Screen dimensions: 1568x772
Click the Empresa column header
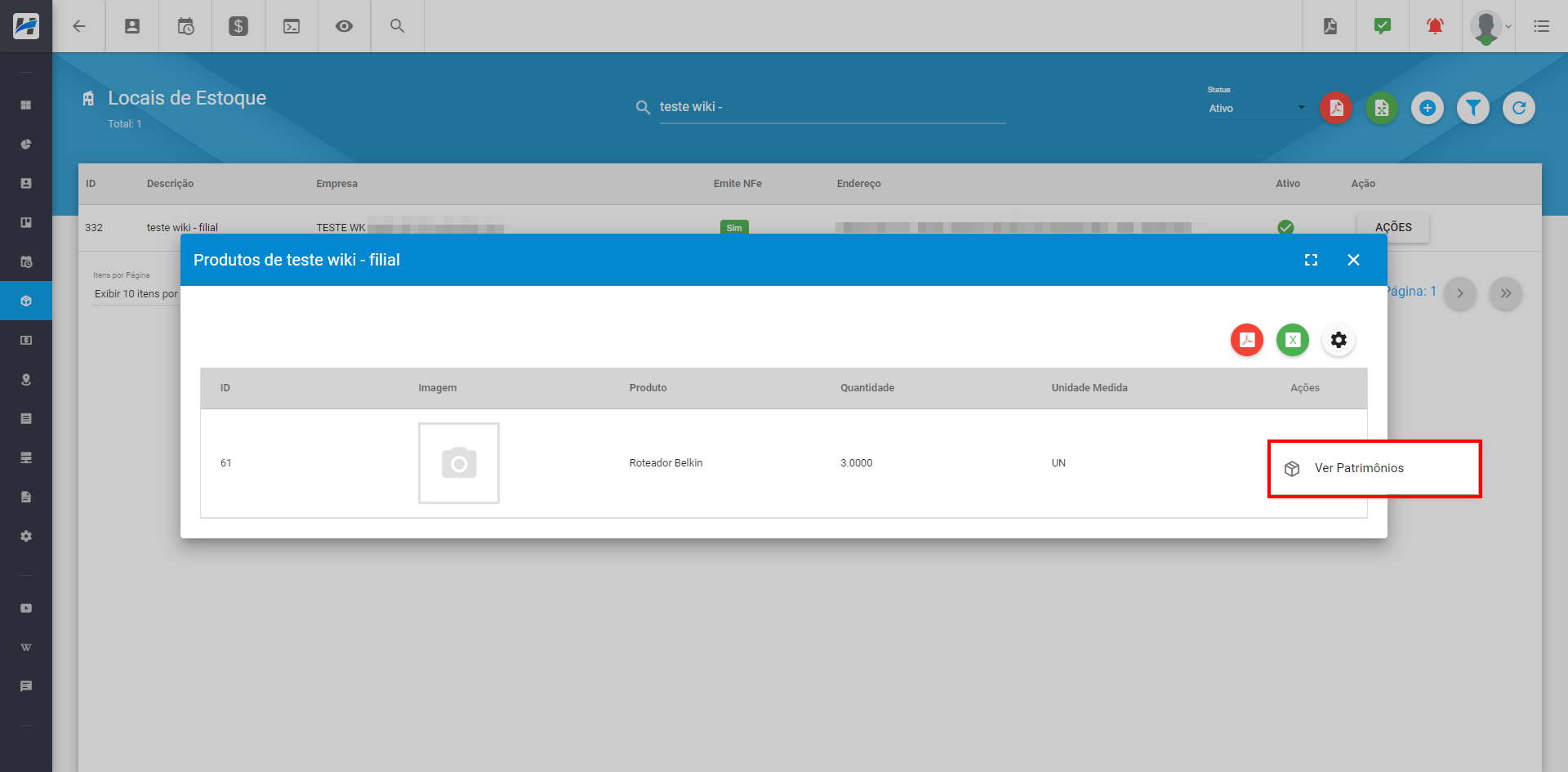pyautogui.click(x=337, y=184)
